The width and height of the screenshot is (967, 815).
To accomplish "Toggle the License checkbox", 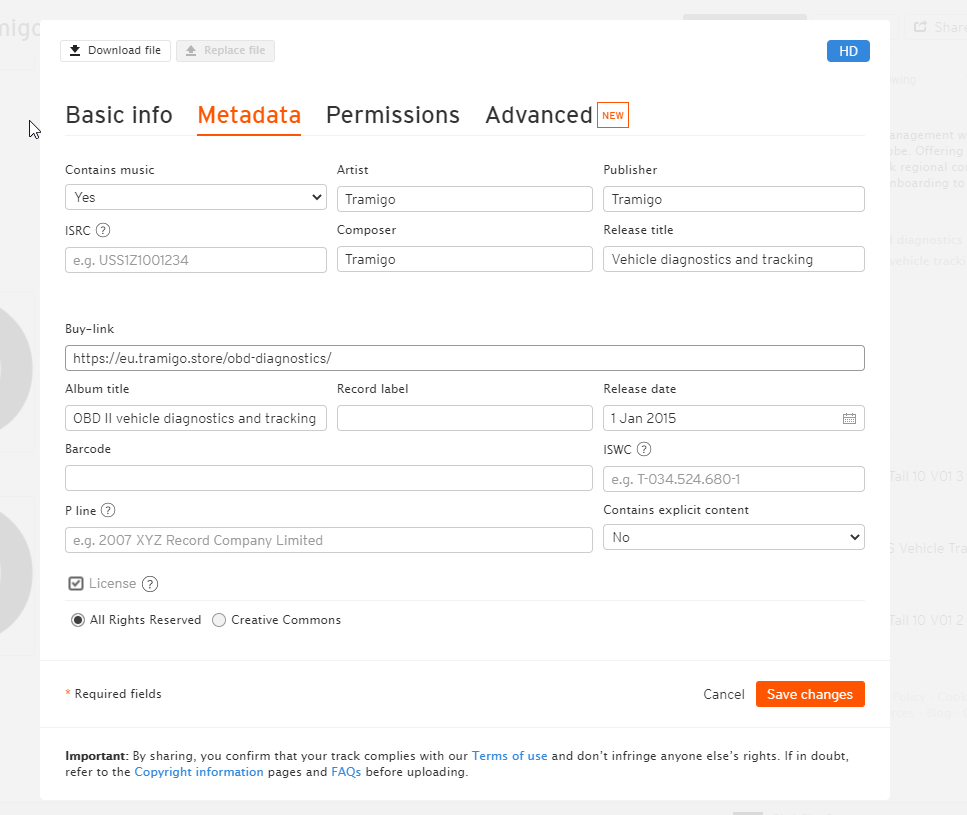I will 76,584.
